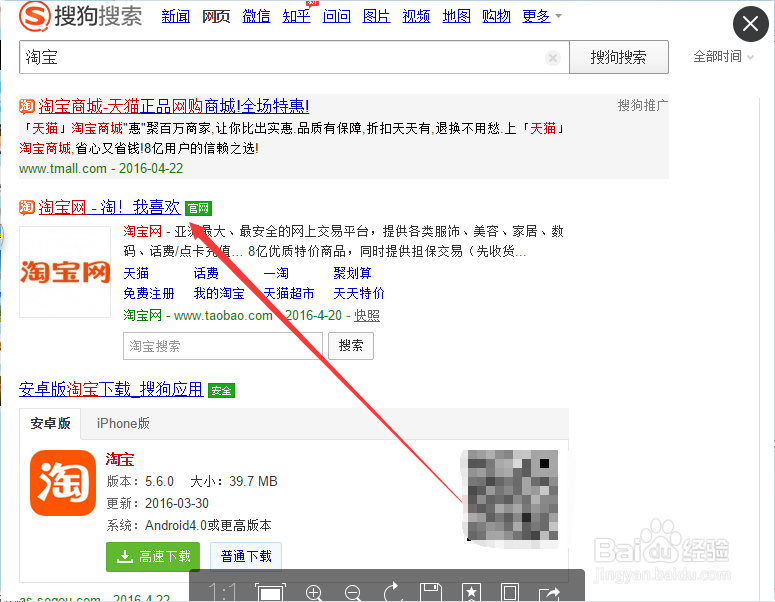775x602 pixels.
Task: Switch to the iPhone版 tab
Action: tap(123, 424)
